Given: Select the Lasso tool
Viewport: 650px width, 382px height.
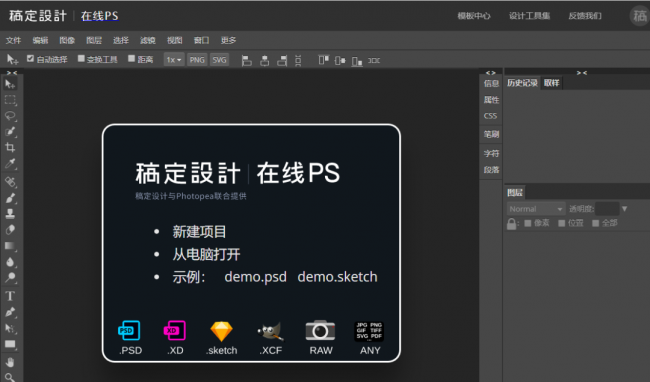Looking at the screenshot, I should point(10,116).
